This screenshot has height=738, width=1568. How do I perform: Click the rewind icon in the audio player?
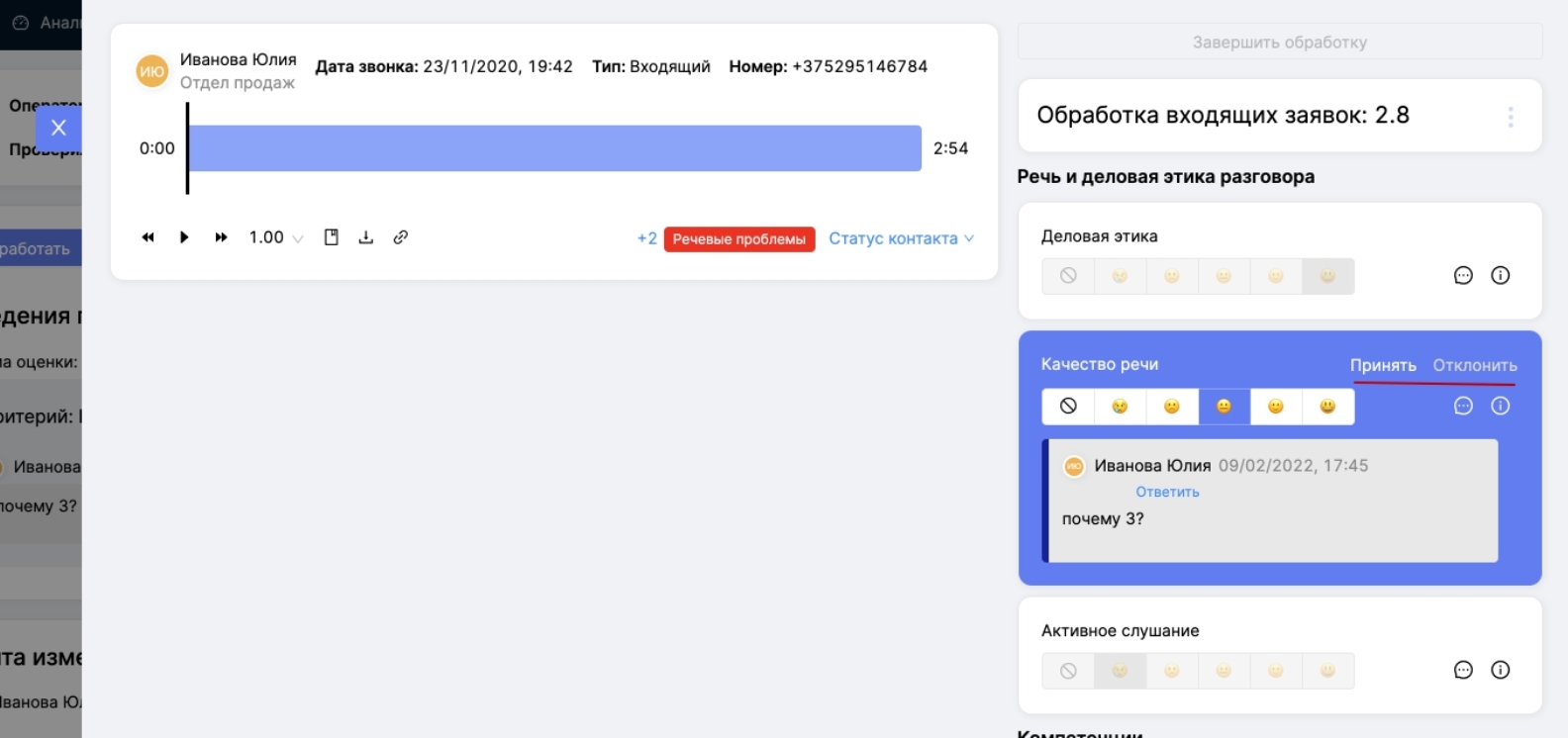pos(148,237)
